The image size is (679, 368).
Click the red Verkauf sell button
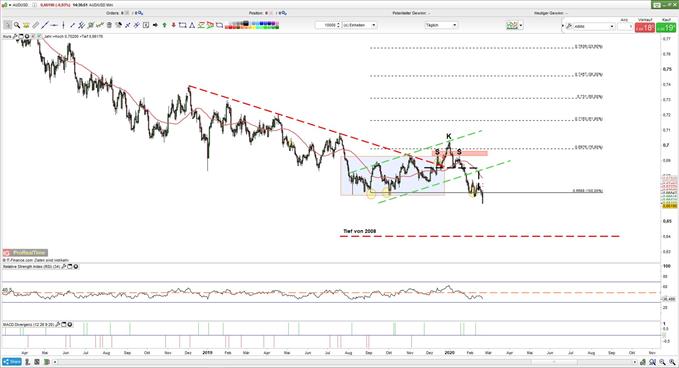pos(645,28)
